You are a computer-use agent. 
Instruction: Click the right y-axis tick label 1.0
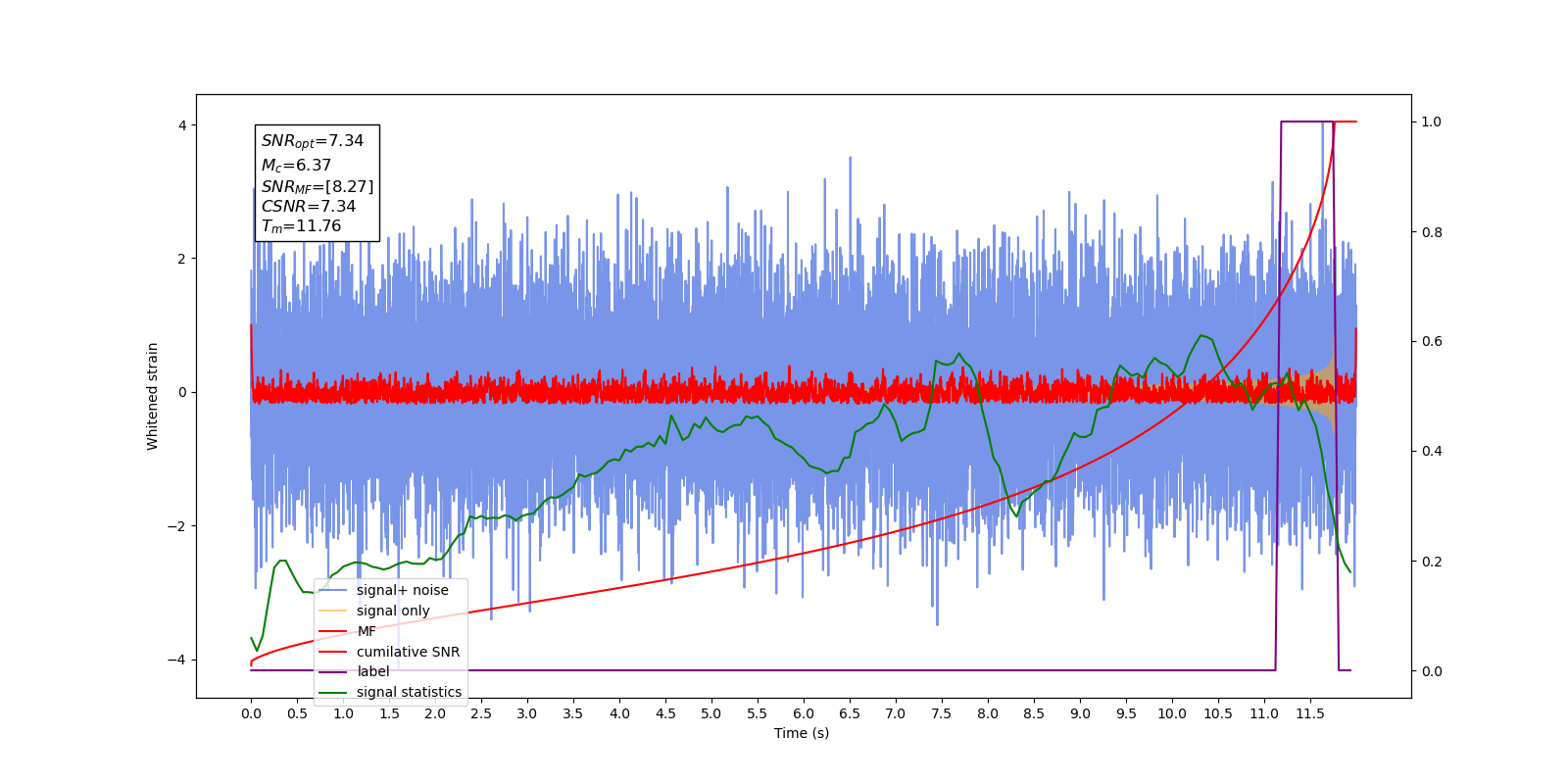click(x=1432, y=122)
